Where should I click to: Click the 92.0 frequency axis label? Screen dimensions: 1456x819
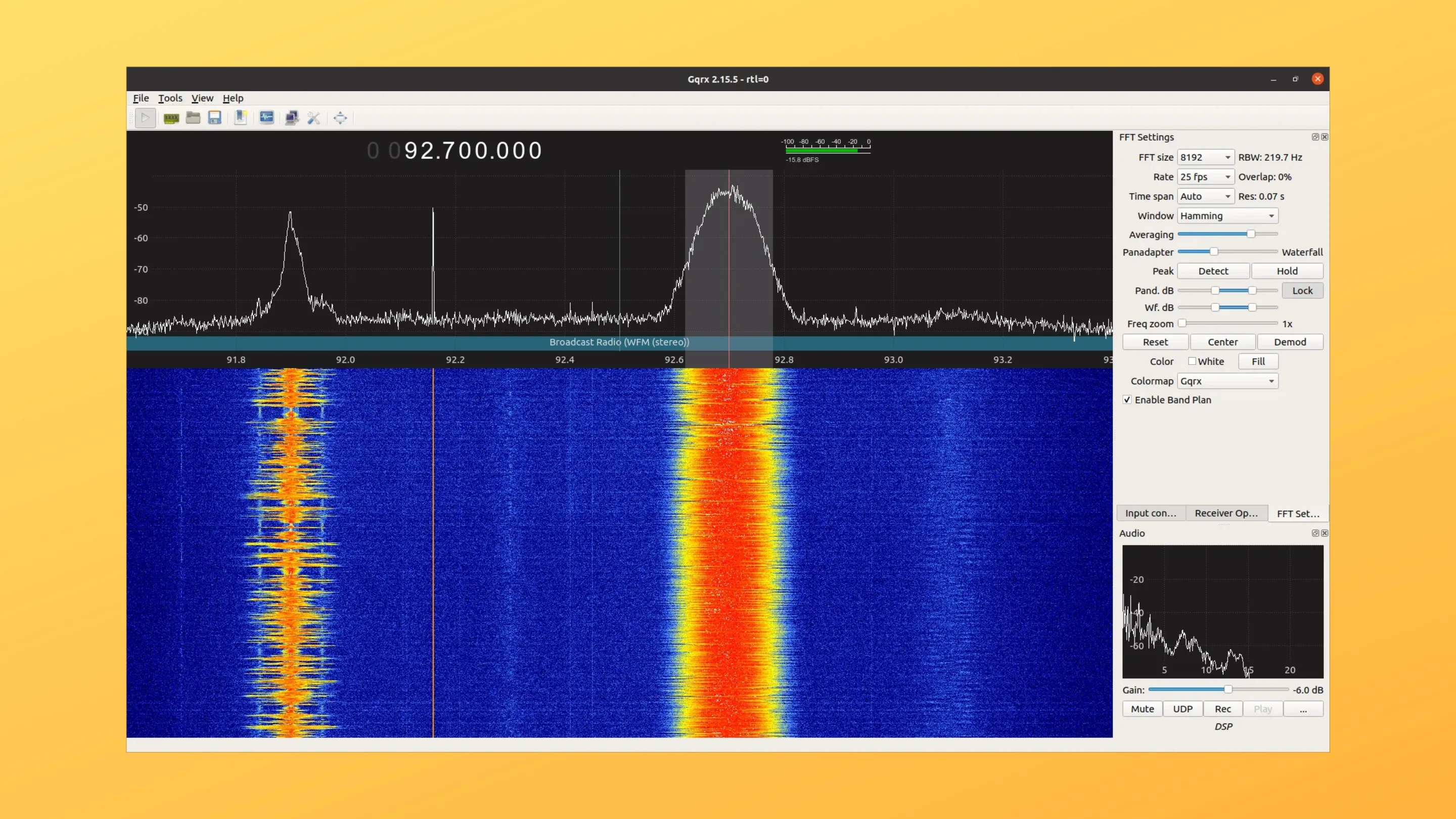345,359
